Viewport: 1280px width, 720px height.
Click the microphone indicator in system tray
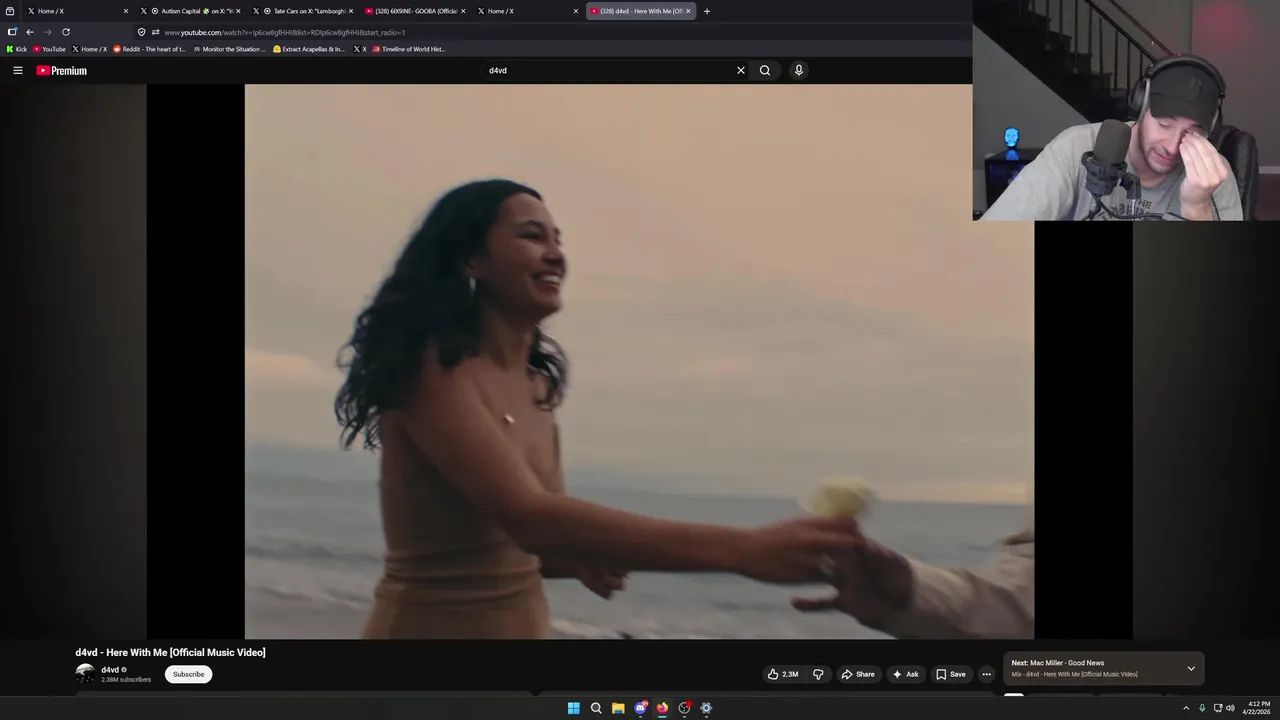click(1202, 708)
